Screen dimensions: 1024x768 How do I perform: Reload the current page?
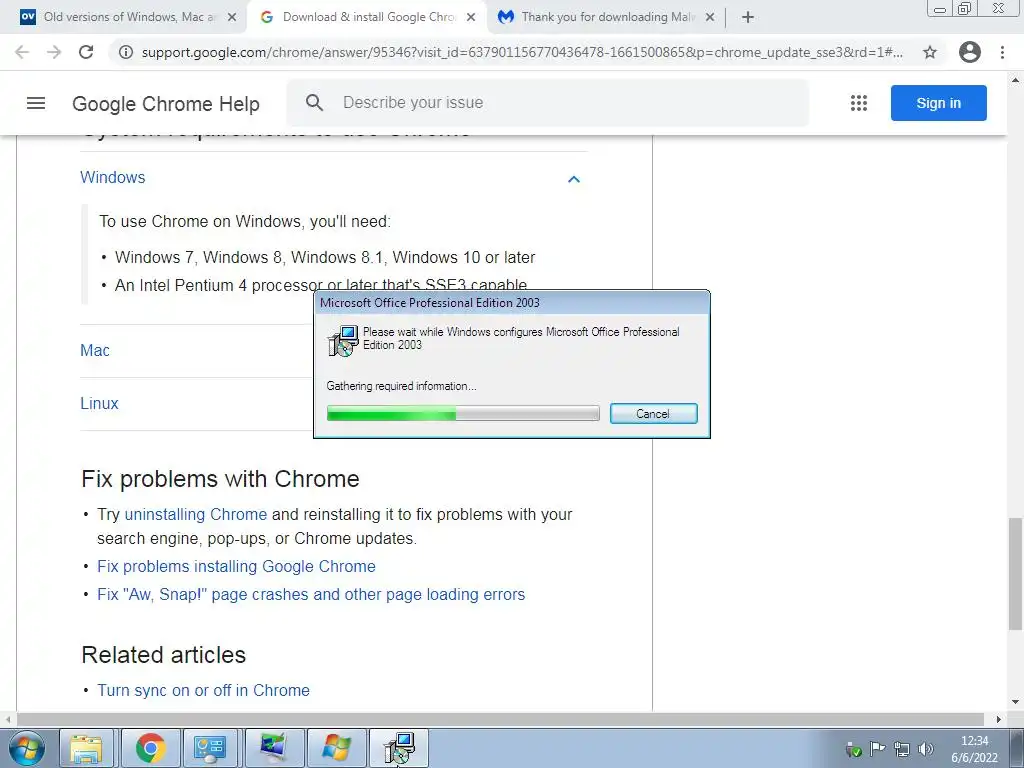[x=86, y=52]
